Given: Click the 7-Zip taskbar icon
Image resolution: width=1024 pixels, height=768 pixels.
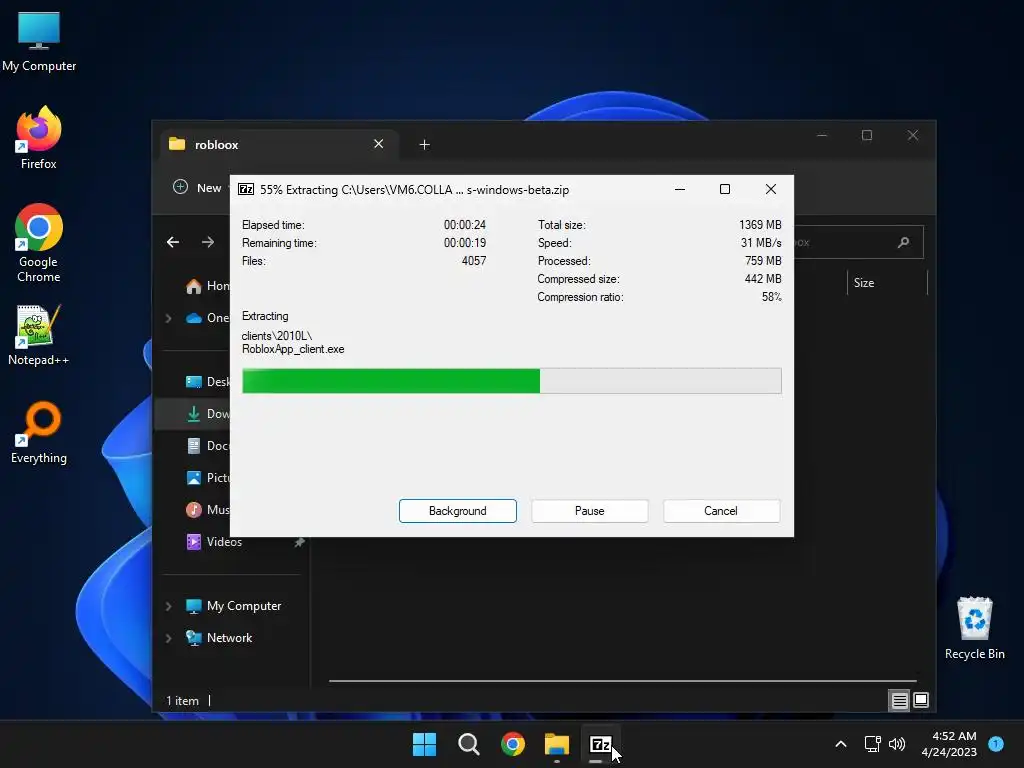Looking at the screenshot, I should click(600, 744).
